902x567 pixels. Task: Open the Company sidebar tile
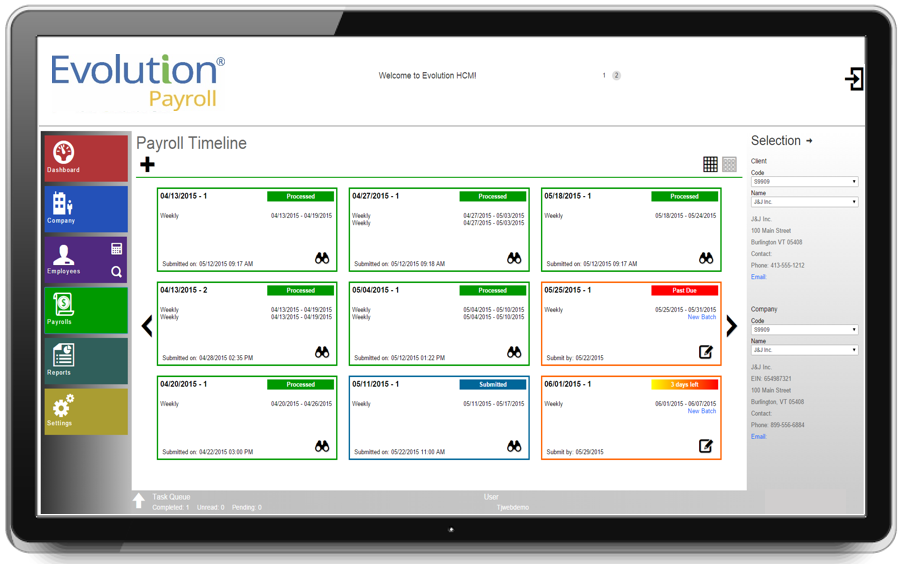point(86,209)
